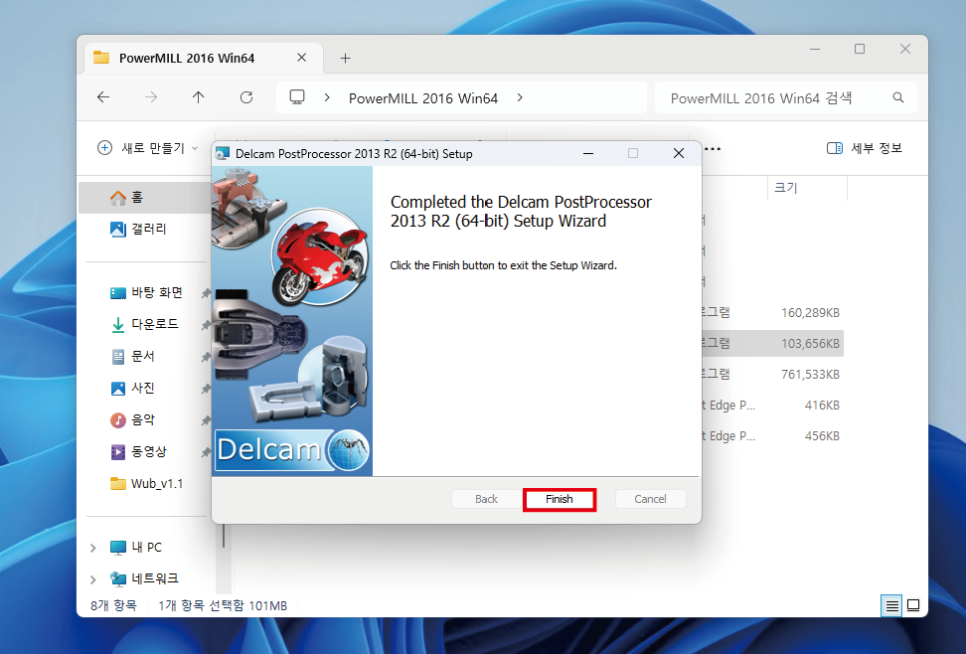Click the pin icon next to 동영상
Image resolution: width=966 pixels, height=654 pixels.
click(206, 453)
